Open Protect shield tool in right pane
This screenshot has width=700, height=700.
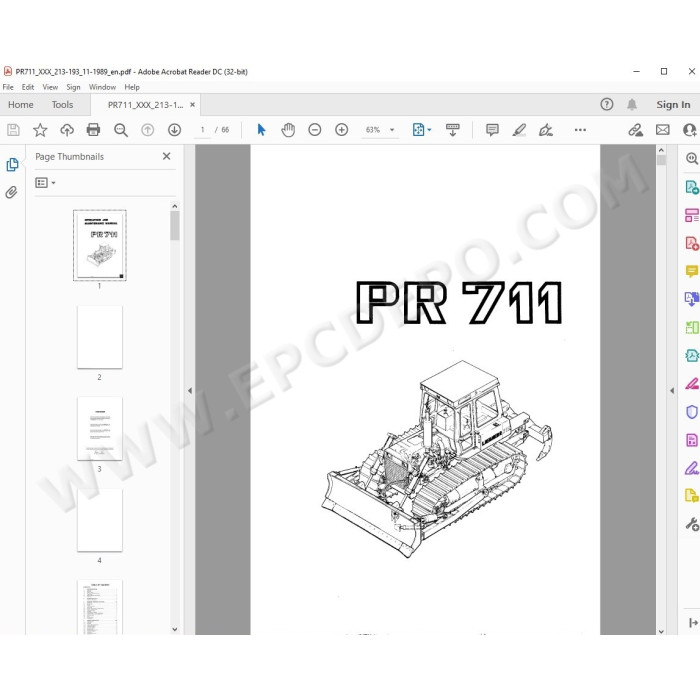pos(692,412)
